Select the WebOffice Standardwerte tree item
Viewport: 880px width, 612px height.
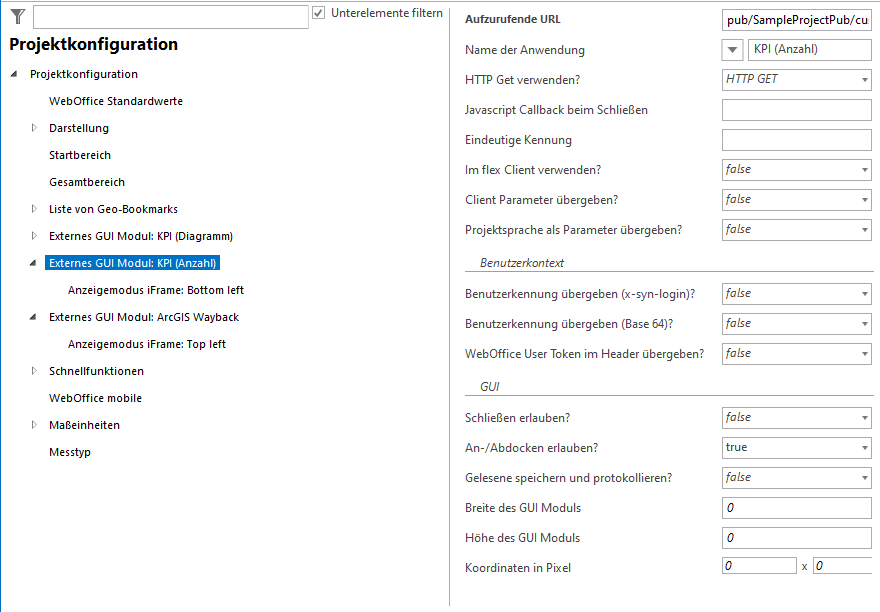click(x=115, y=101)
